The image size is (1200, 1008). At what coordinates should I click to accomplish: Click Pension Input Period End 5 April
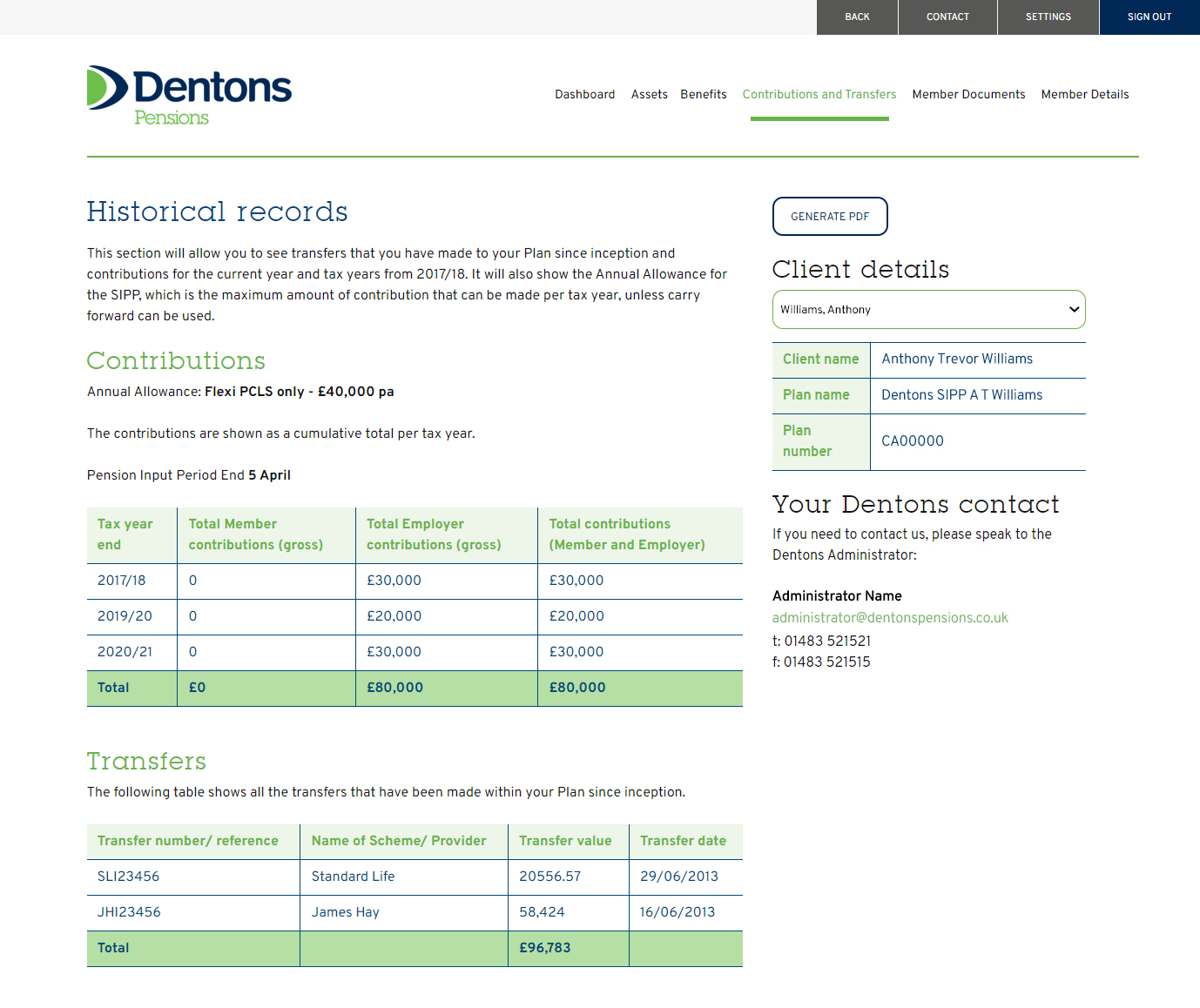pyautogui.click(x=189, y=475)
